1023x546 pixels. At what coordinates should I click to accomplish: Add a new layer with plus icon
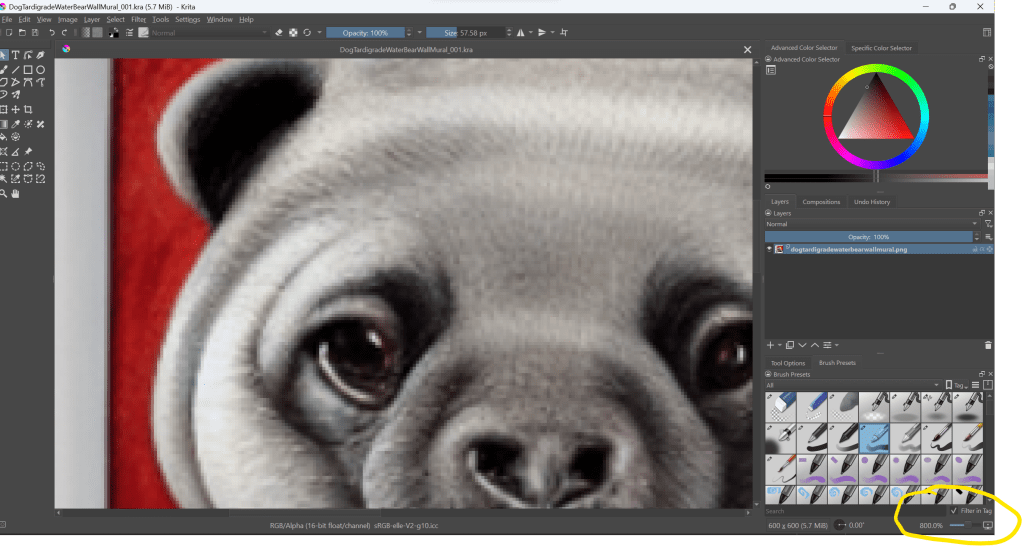coord(770,345)
